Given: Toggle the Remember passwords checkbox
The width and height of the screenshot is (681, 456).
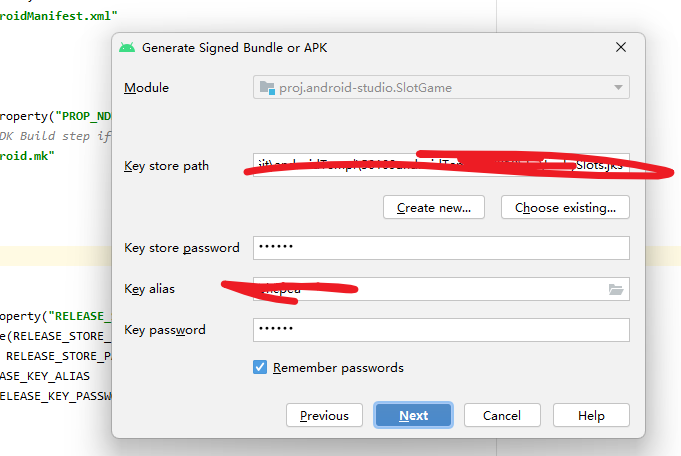Looking at the screenshot, I should pyautogui.click(x=261, y=367).
